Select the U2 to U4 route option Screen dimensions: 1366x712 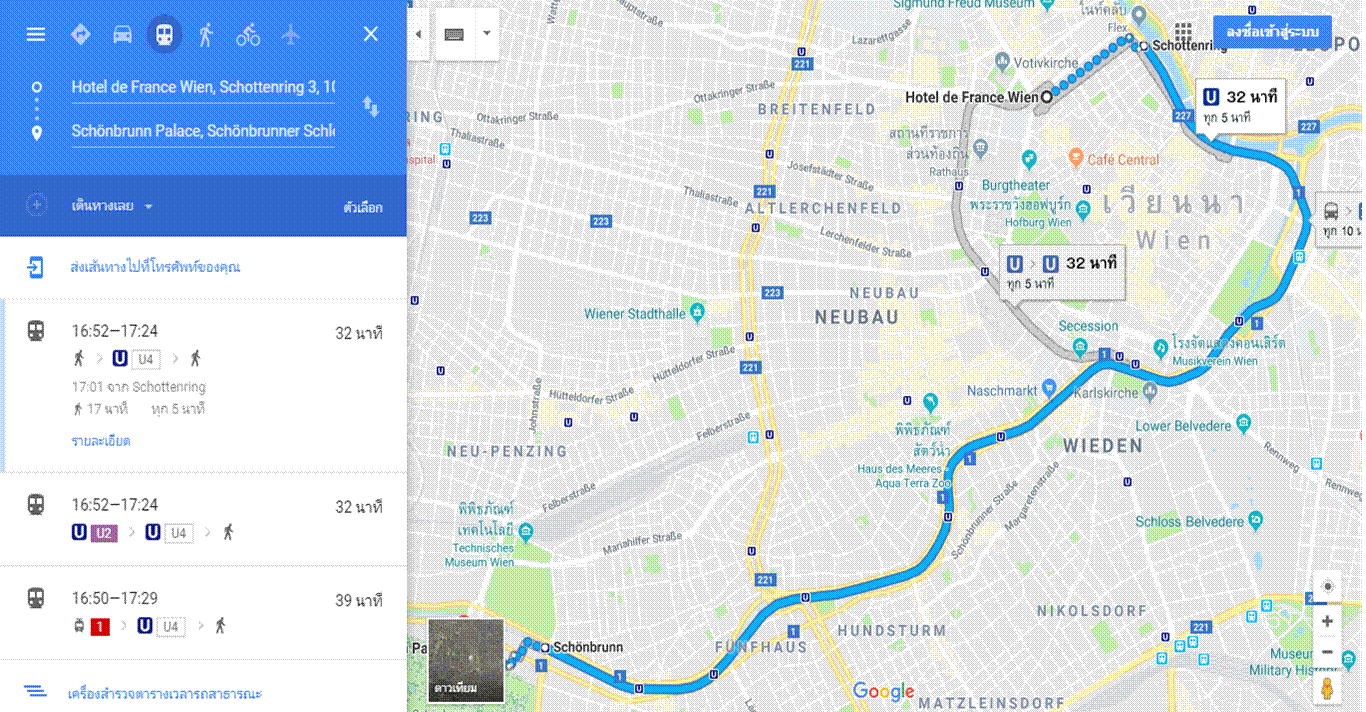coord(203,519)
